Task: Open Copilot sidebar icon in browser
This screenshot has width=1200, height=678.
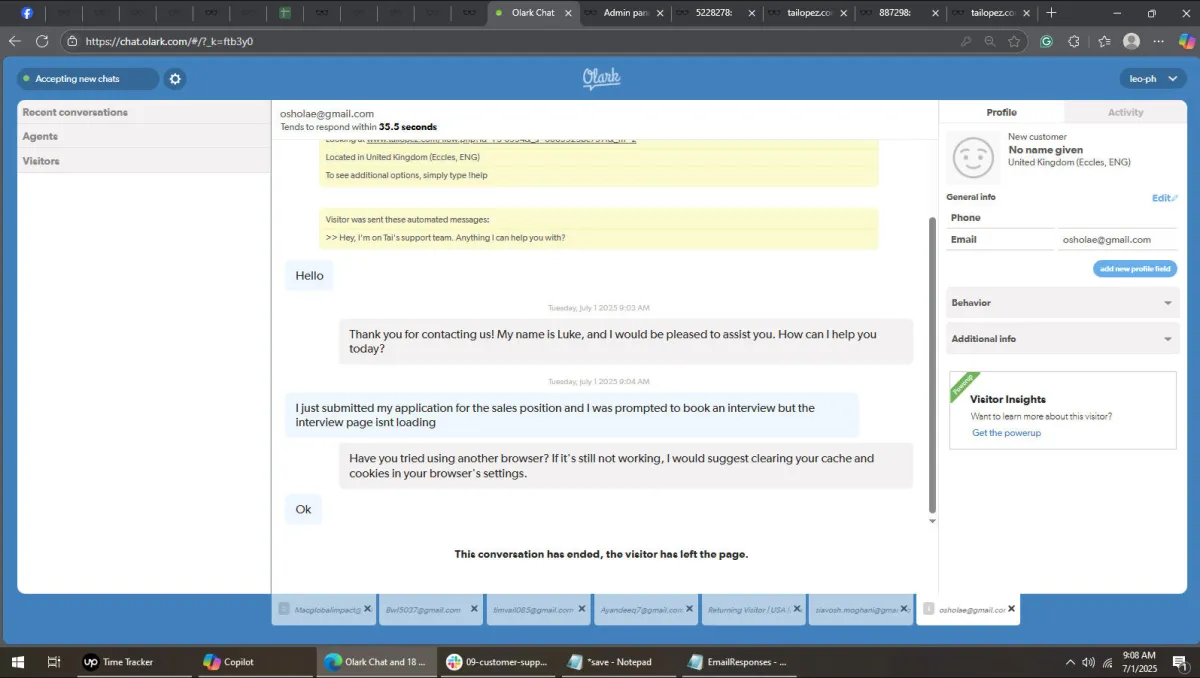Action: coord(1187,41)
